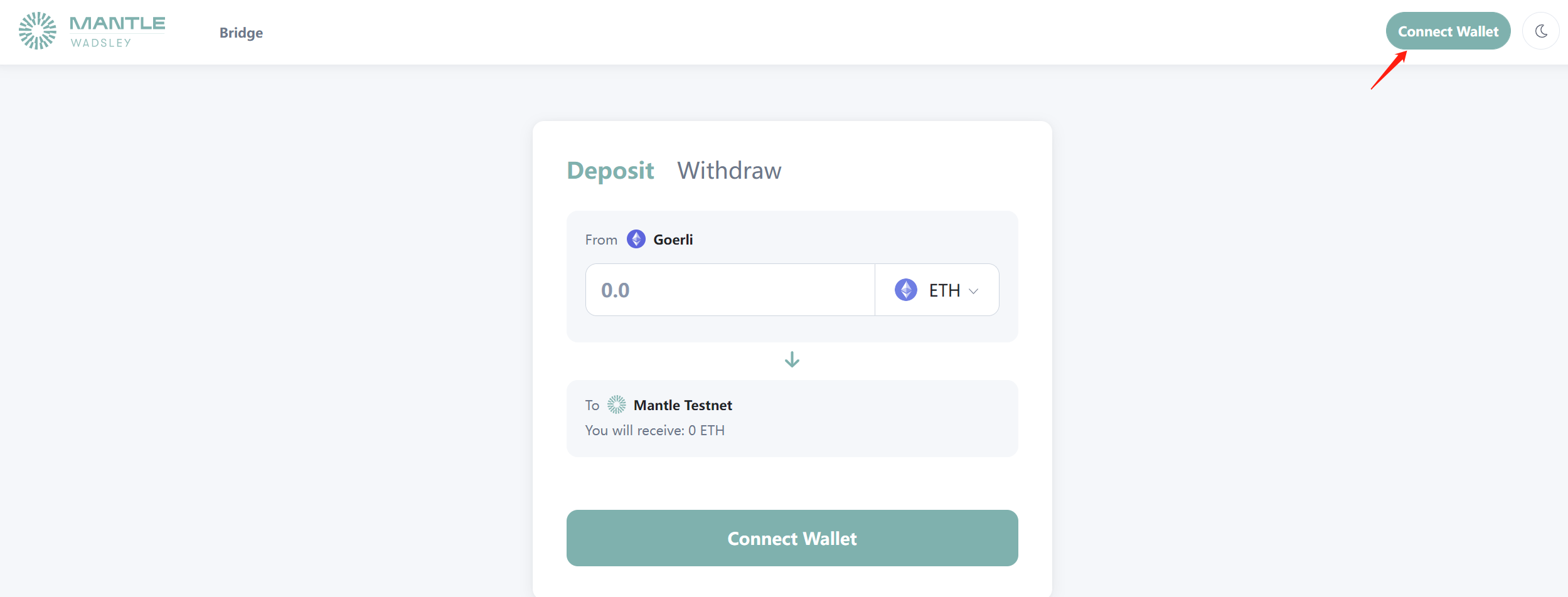This screenshot has width=1568, height=597.
Task: Click the Goerli network label
Action: (x=673, y=240)
